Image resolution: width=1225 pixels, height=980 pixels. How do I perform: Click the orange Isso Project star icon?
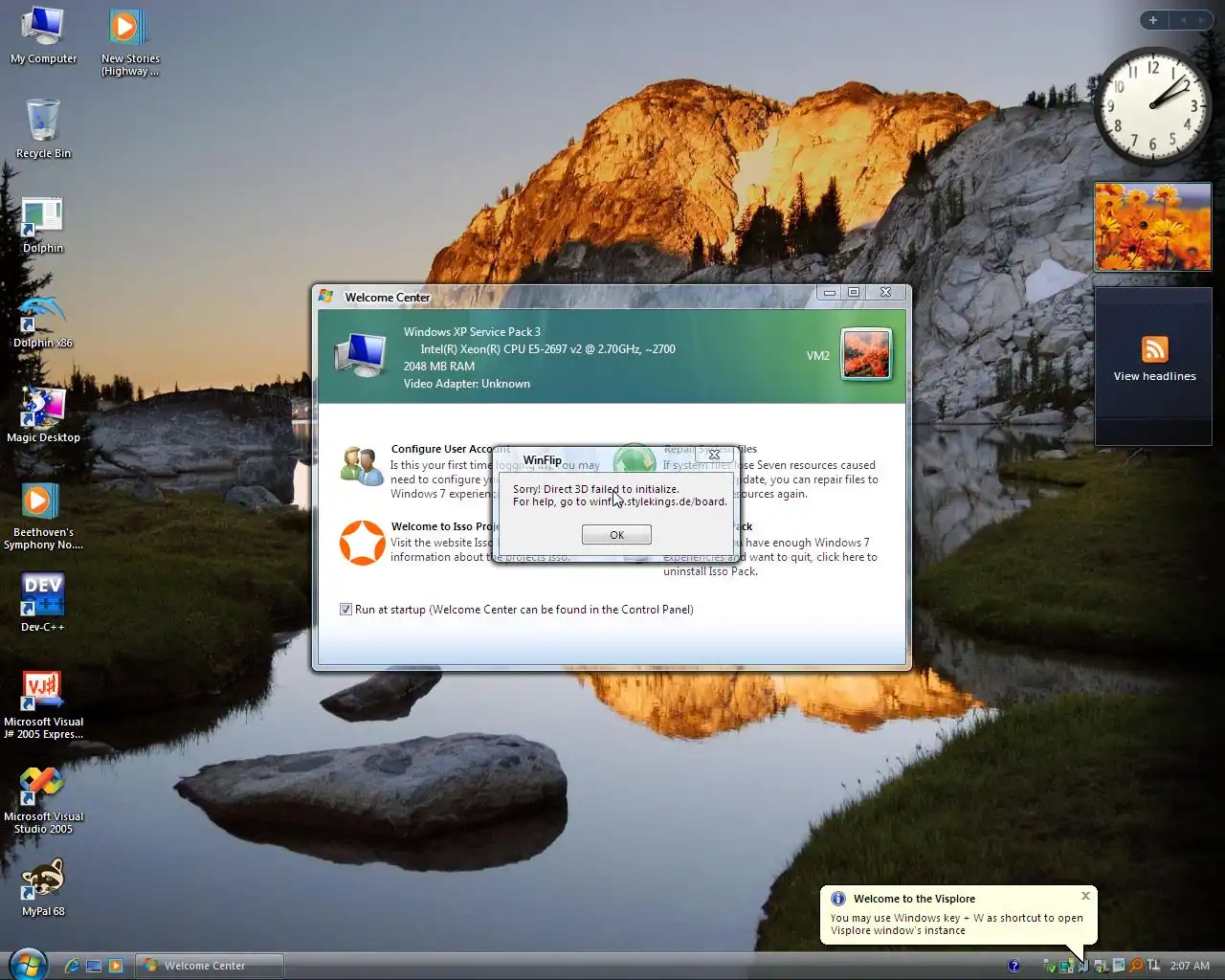363,543
